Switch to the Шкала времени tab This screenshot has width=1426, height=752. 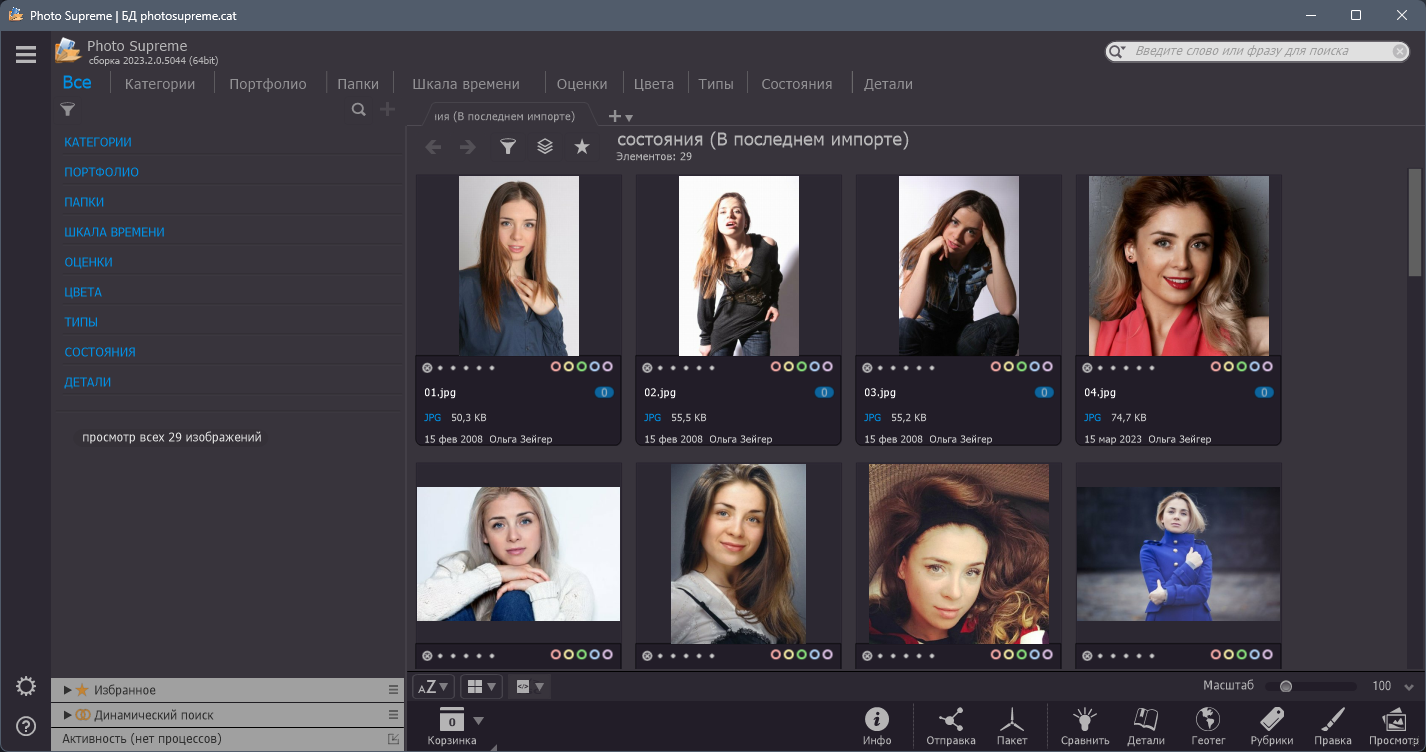tap(466, 84)
